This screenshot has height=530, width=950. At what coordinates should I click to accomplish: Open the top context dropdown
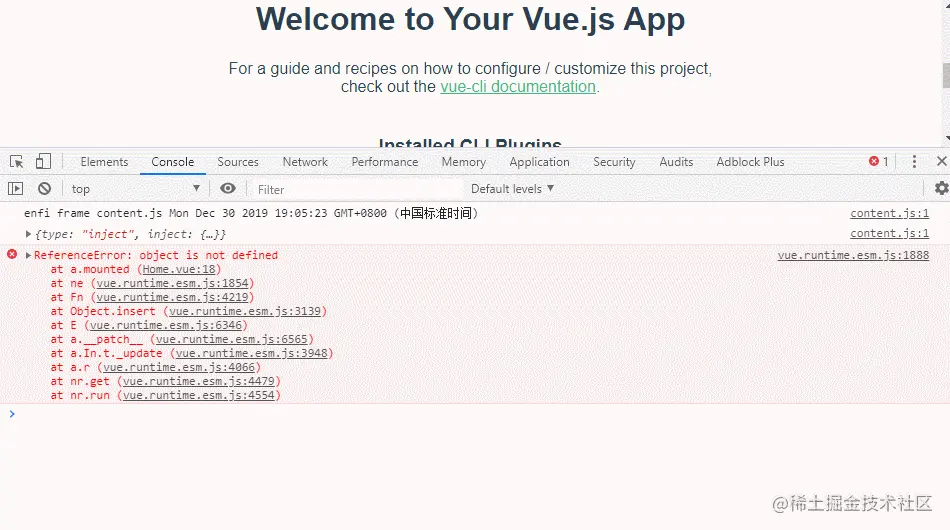[135, 189]
